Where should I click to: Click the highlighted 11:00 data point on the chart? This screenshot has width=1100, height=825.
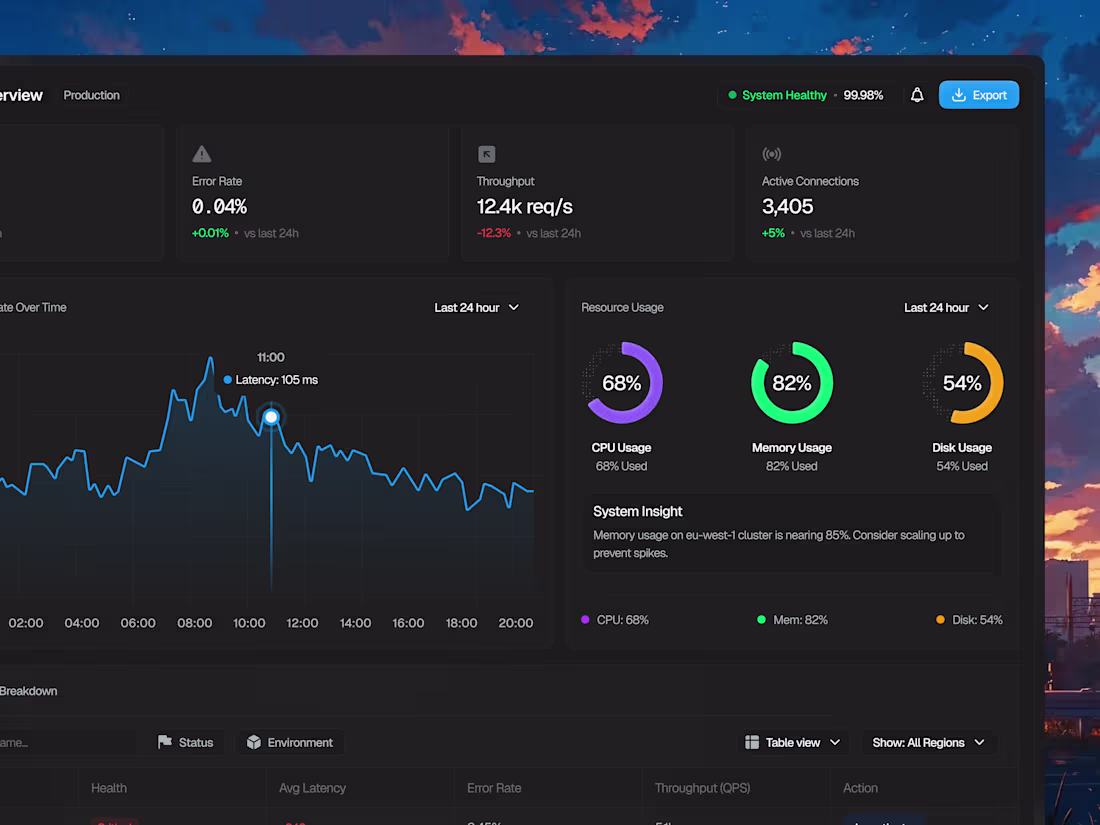point(271,416)
